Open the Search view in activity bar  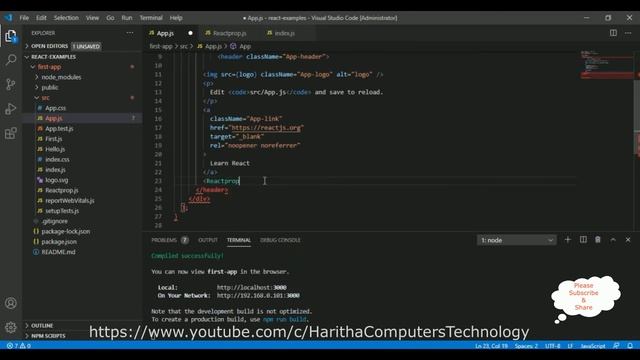point(11,60)
